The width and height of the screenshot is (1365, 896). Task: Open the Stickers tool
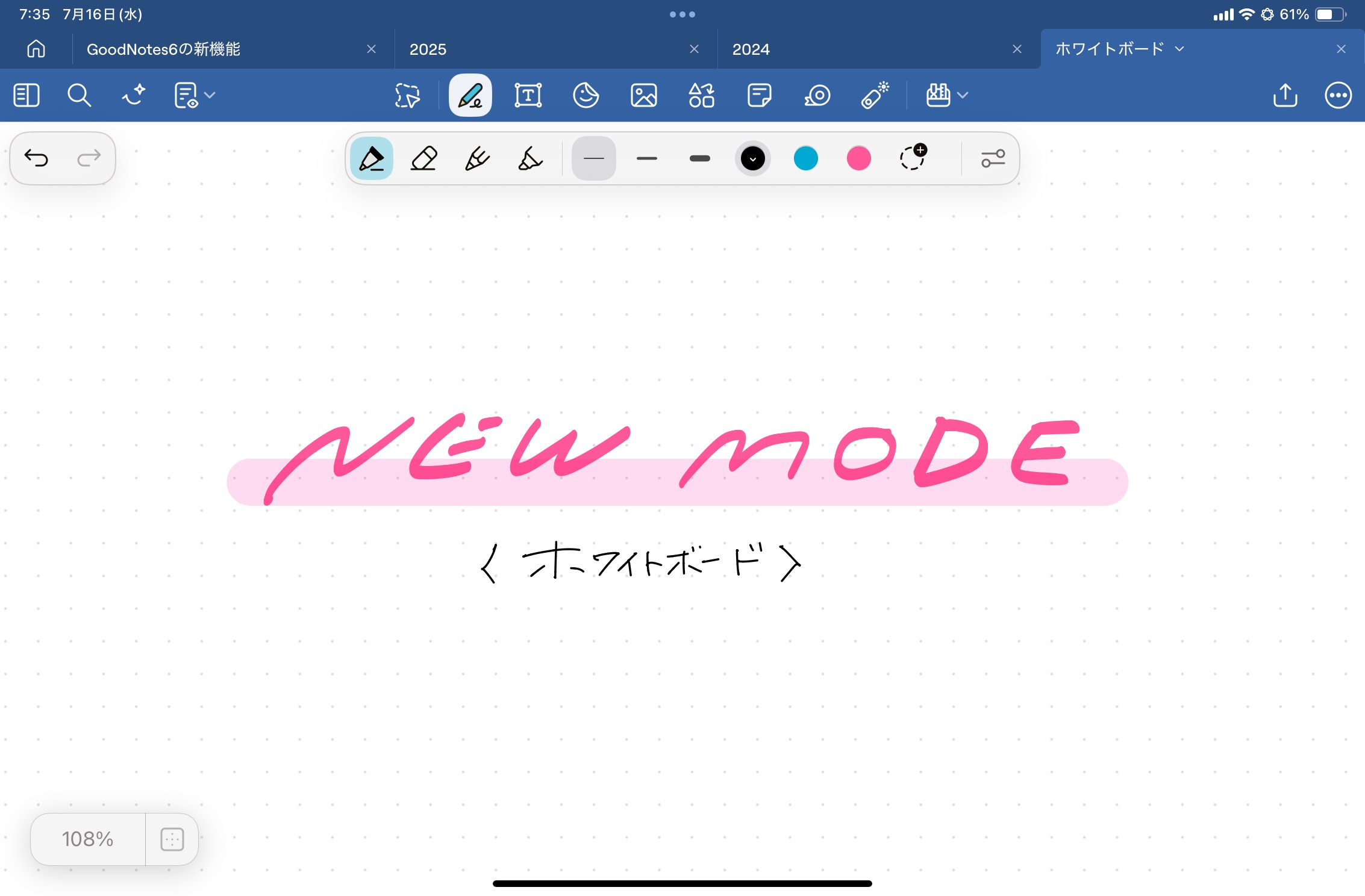pos(586,95)
